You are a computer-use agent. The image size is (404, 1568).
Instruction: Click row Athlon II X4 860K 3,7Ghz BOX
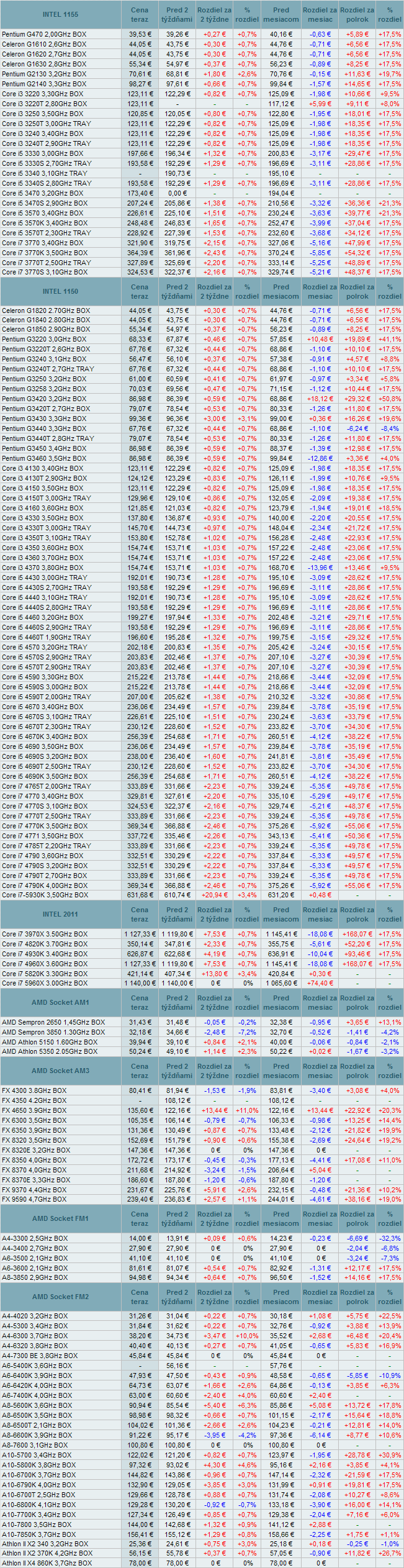pyautogui.click(x=202, y=1563)
